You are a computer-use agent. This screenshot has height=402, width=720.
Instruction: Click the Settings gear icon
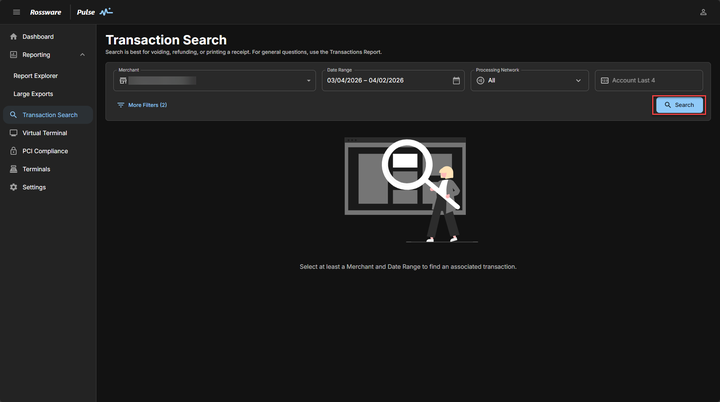[13, 187]
